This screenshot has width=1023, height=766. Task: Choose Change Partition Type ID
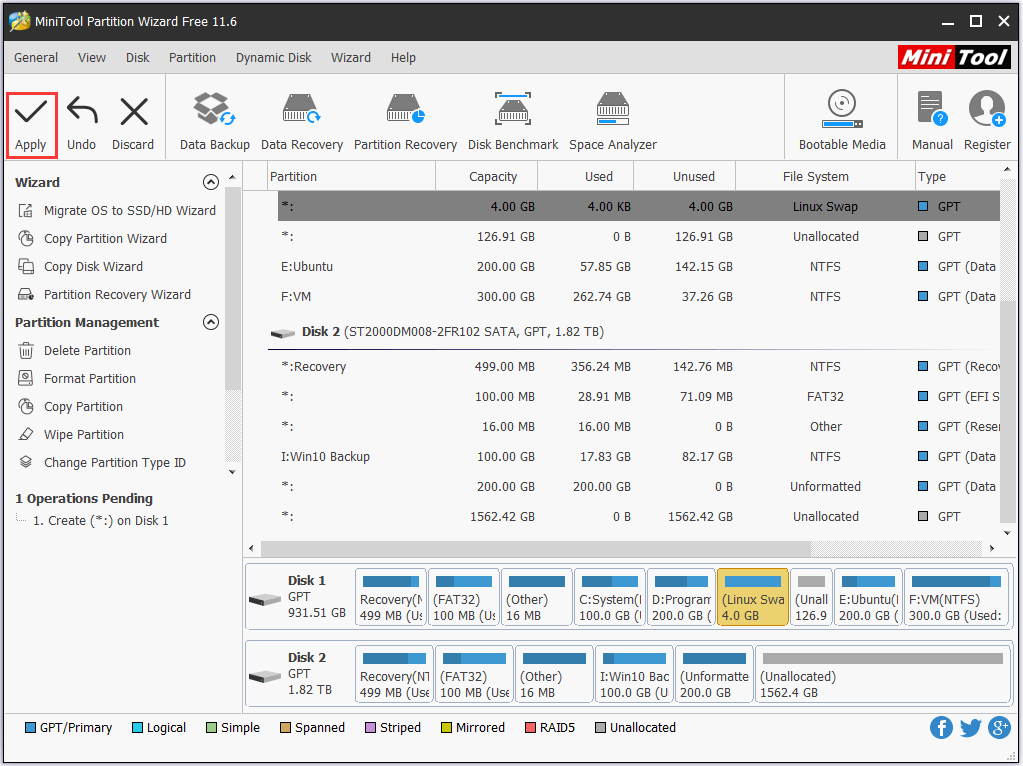102,463
